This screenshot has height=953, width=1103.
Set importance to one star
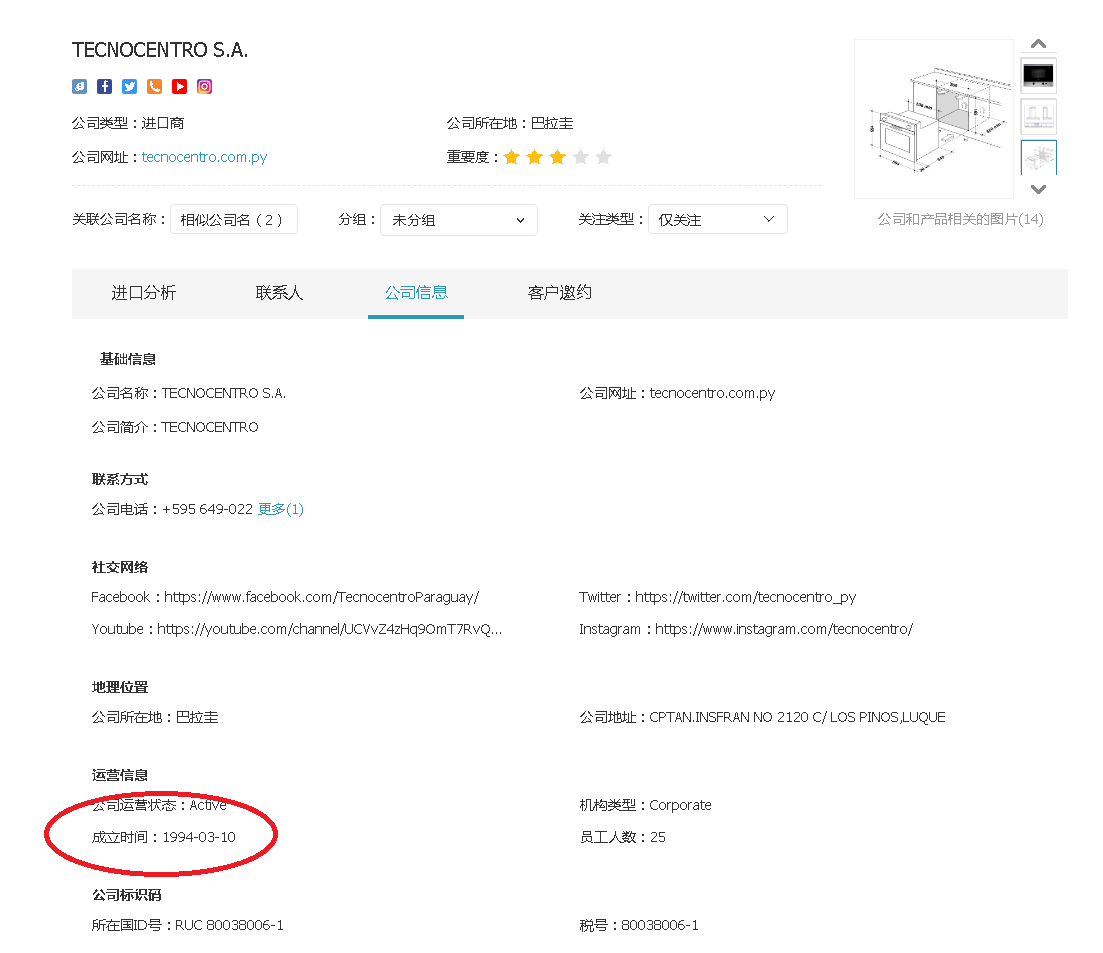coord(511,157)
